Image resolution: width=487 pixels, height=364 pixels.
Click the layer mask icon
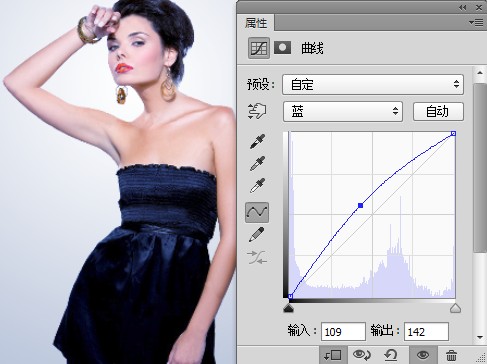[282, 48]
